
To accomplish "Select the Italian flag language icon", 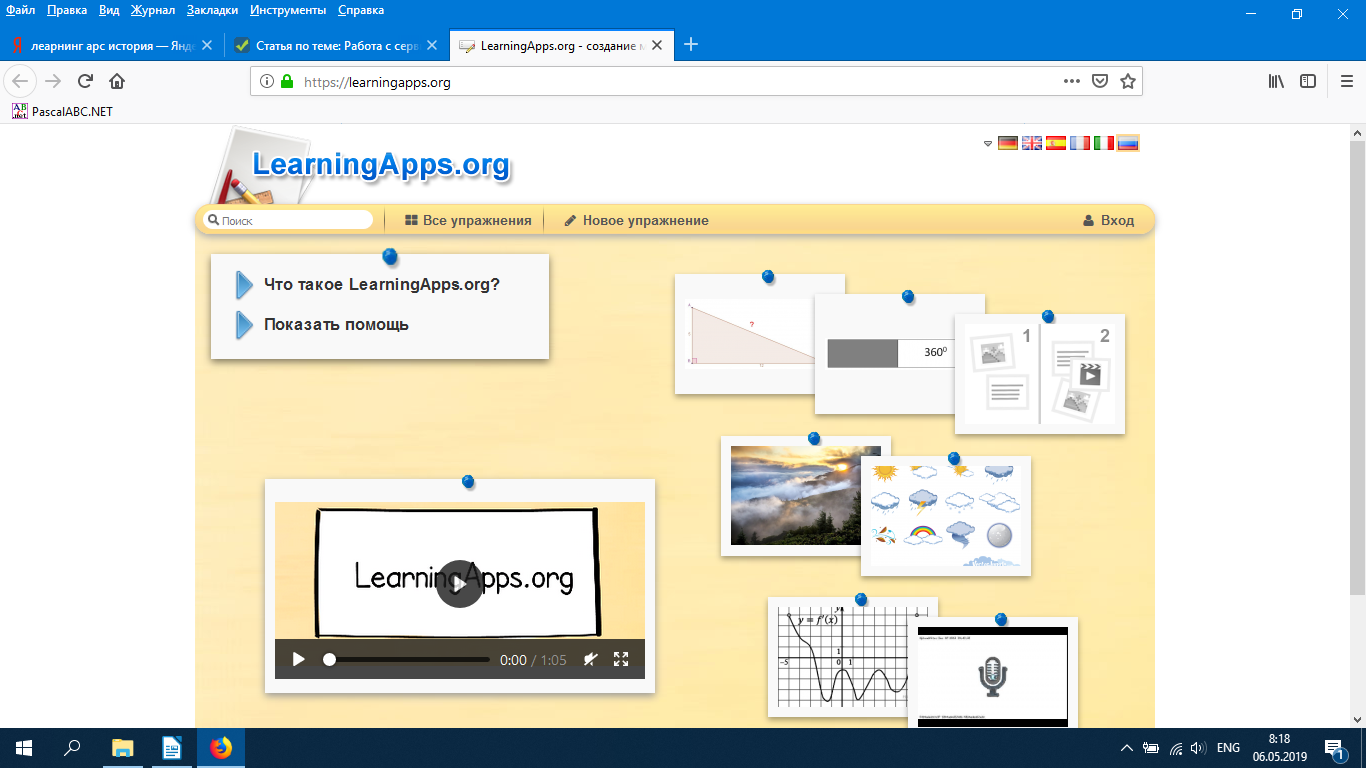I will pos(1104,143).
